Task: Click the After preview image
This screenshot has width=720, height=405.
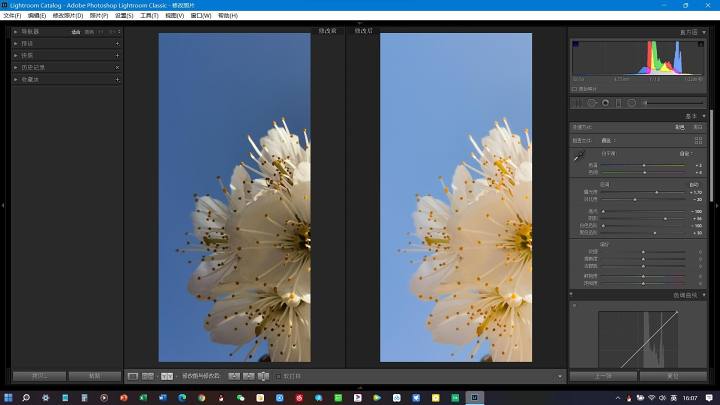Action: tap(456, 197)
